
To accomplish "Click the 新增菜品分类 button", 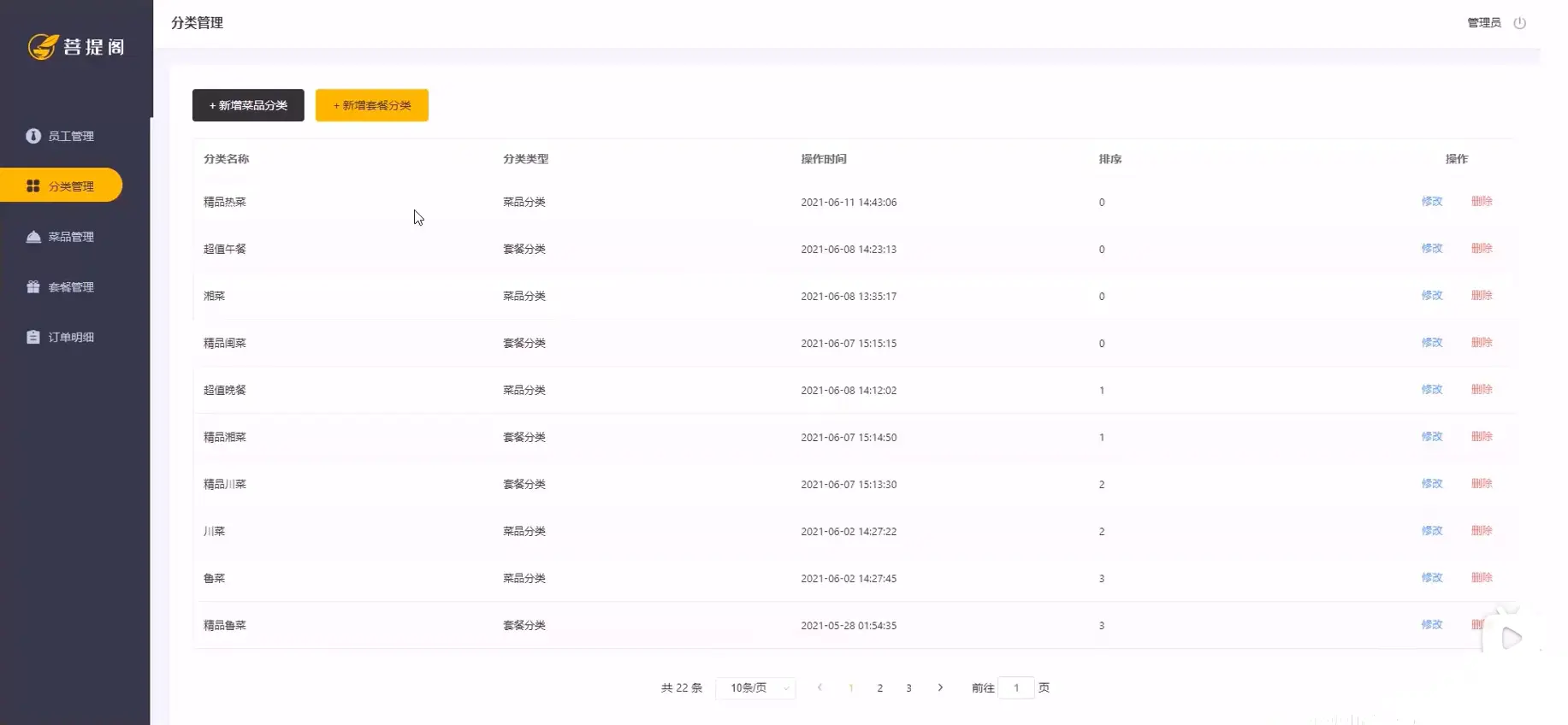I will pyautogui.click(x=248, y=105).
